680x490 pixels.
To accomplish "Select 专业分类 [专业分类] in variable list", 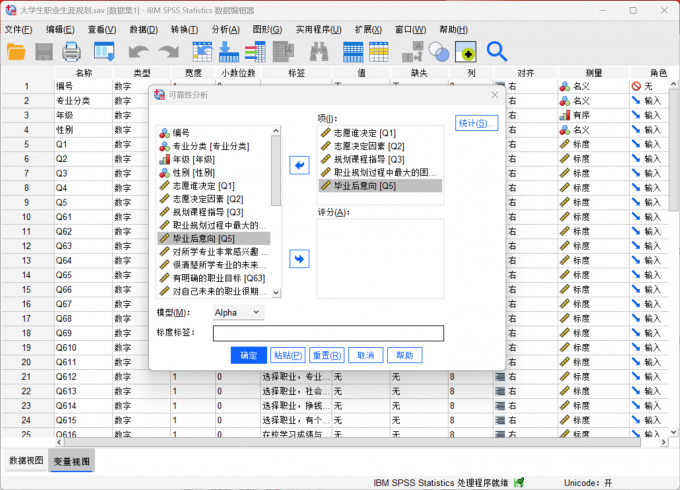I will 214,146.
